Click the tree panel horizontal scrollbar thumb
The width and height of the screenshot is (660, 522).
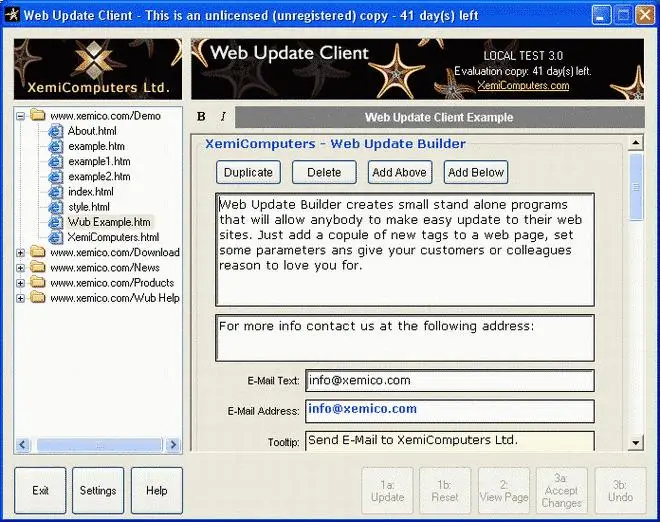pyautogui.click(x=99, y=445)
